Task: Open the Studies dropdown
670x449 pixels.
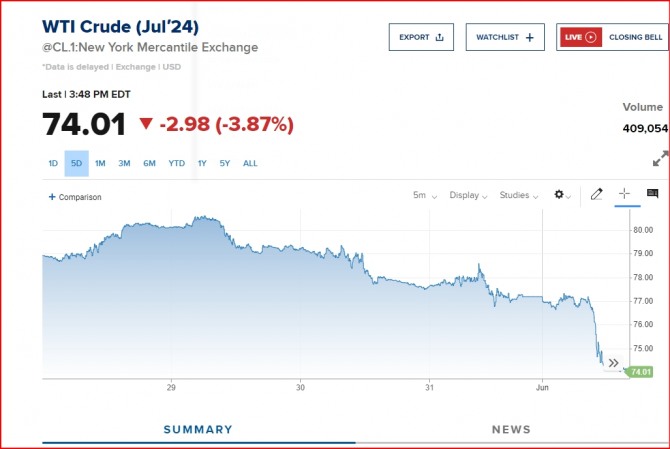Action: click(519, 195)
